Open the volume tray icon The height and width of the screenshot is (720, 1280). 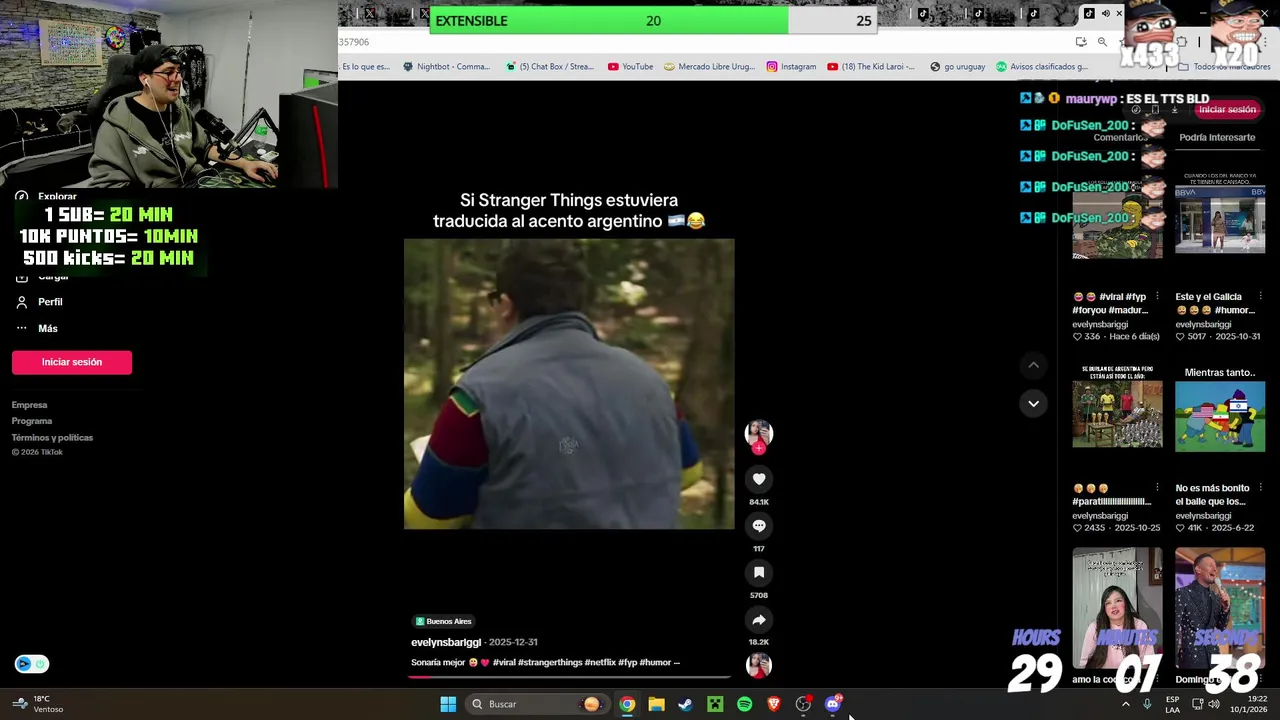pyautogui.click(x=1213, y=704)
